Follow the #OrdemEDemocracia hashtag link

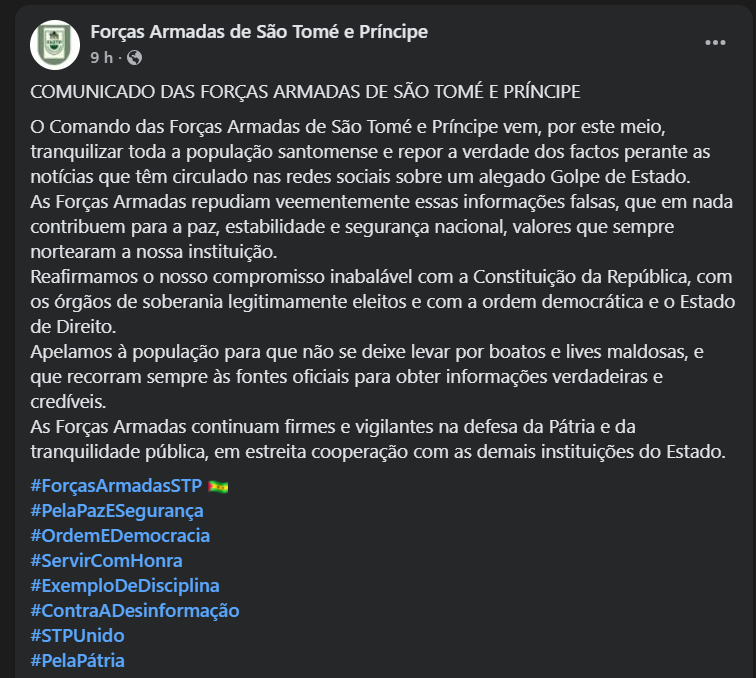click(120, 536)
